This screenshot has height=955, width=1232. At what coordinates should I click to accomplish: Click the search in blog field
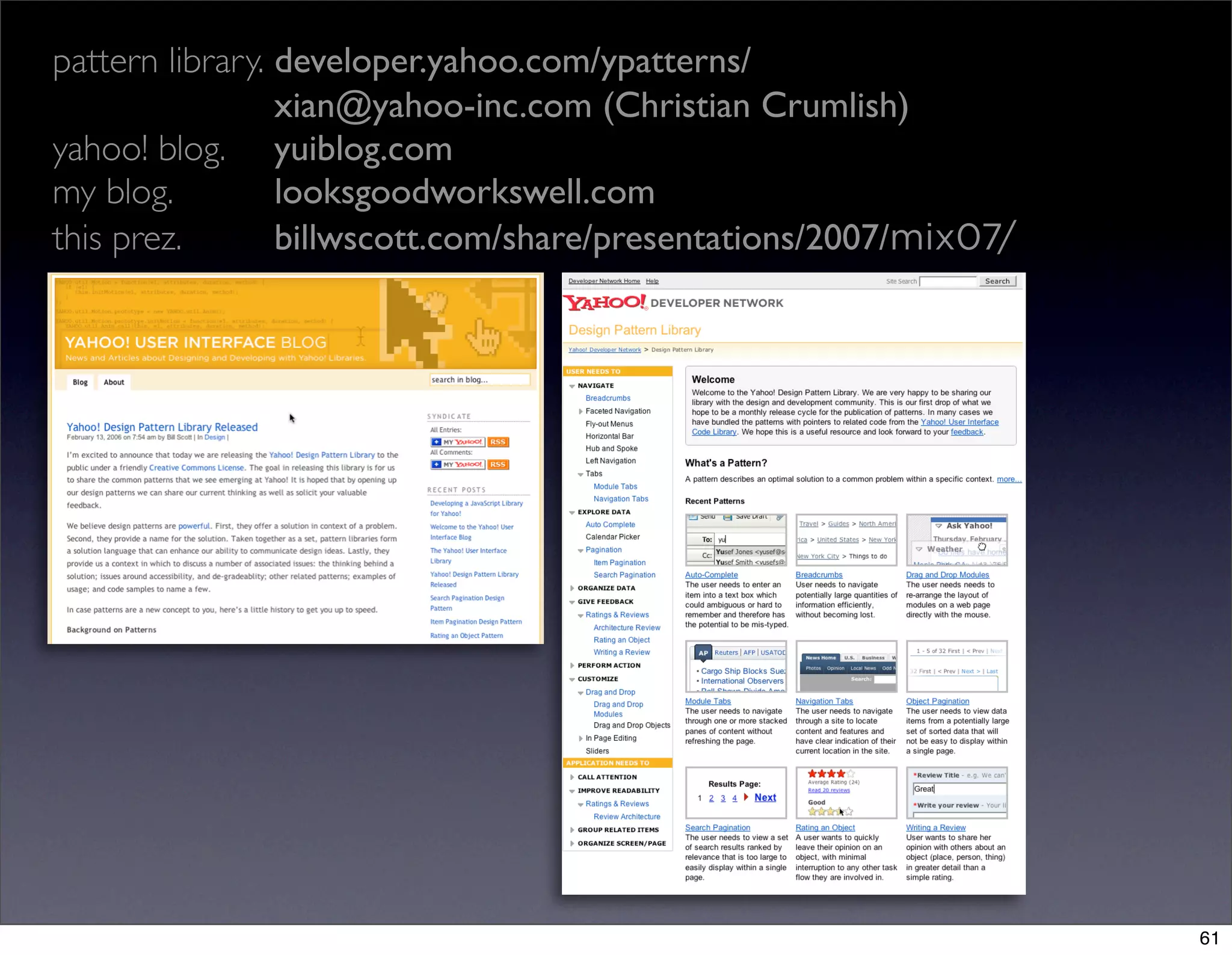coord(479,380)
